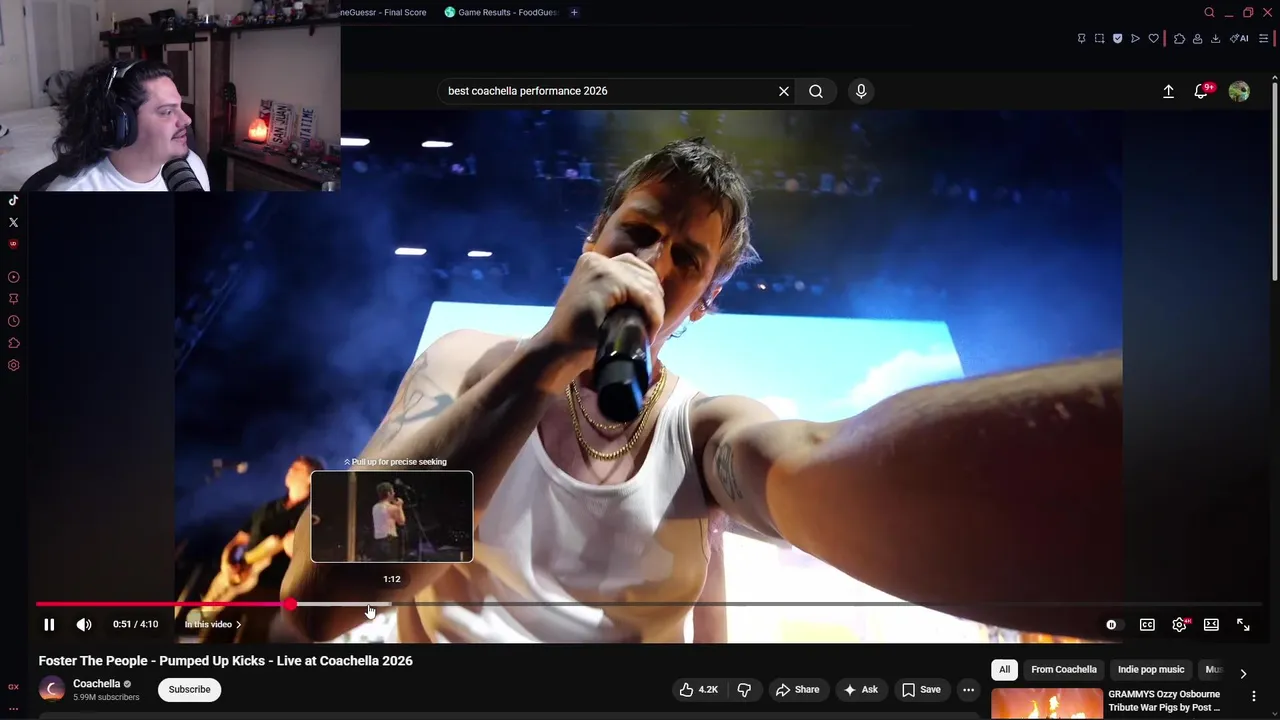Open X (Twitter) in the browser's sidebar

pyautogui.click(x=14, y=222)
